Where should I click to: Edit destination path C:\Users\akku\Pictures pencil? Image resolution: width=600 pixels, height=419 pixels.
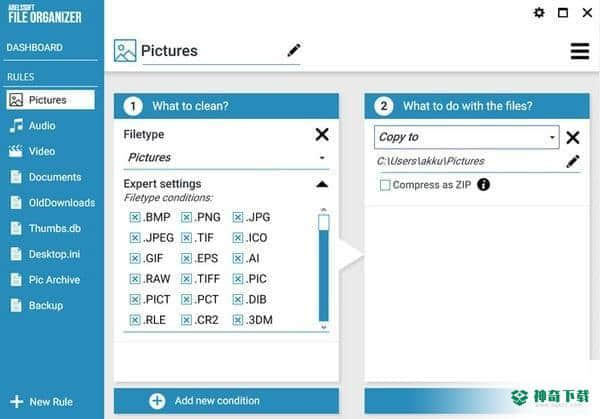point(572,161)
